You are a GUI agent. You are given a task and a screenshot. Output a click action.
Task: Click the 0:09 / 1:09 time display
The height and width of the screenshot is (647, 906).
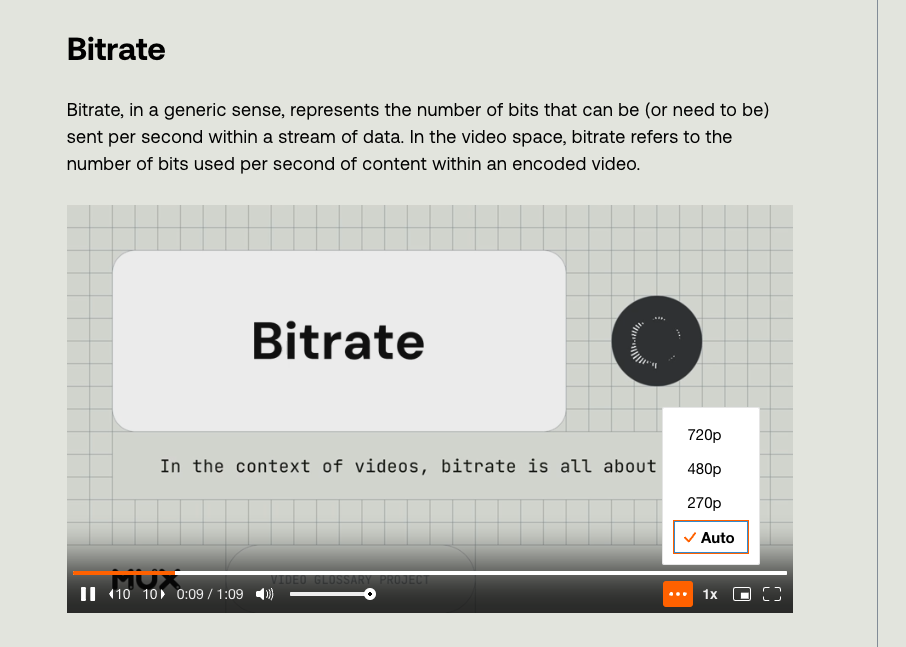tap(210, 594)
